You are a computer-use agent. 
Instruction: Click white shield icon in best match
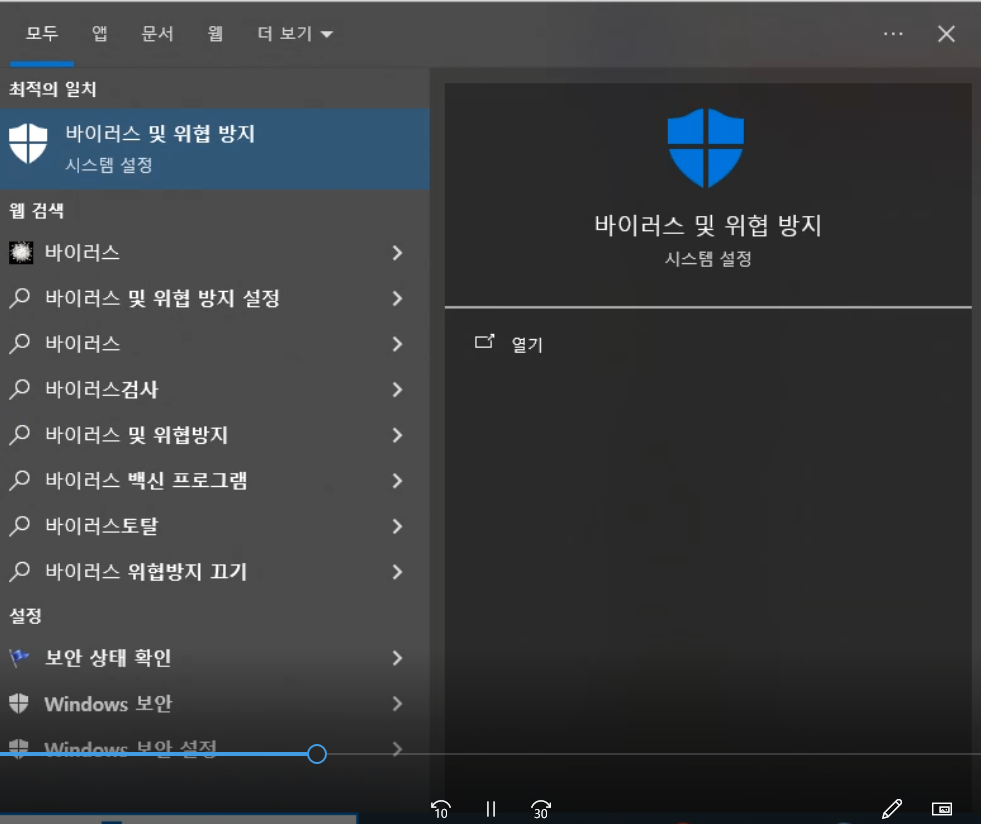pyautogui.click(x=28, y=143)
